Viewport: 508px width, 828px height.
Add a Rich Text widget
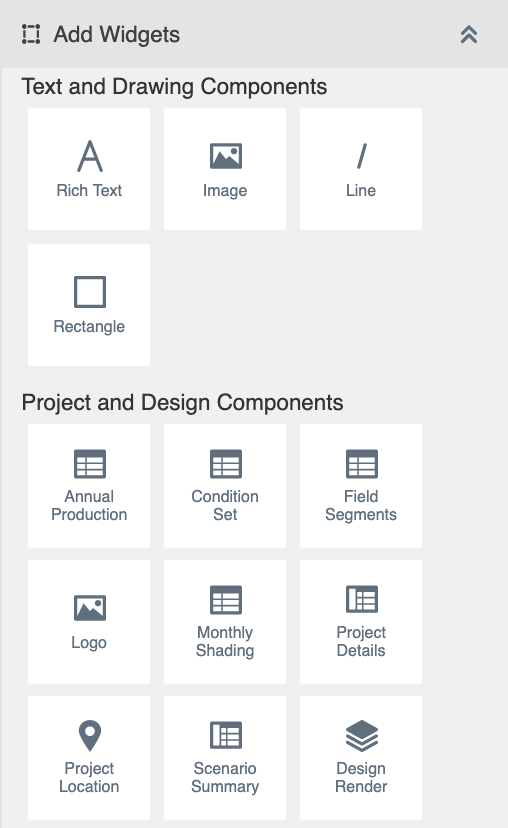(x=89, y=169)
